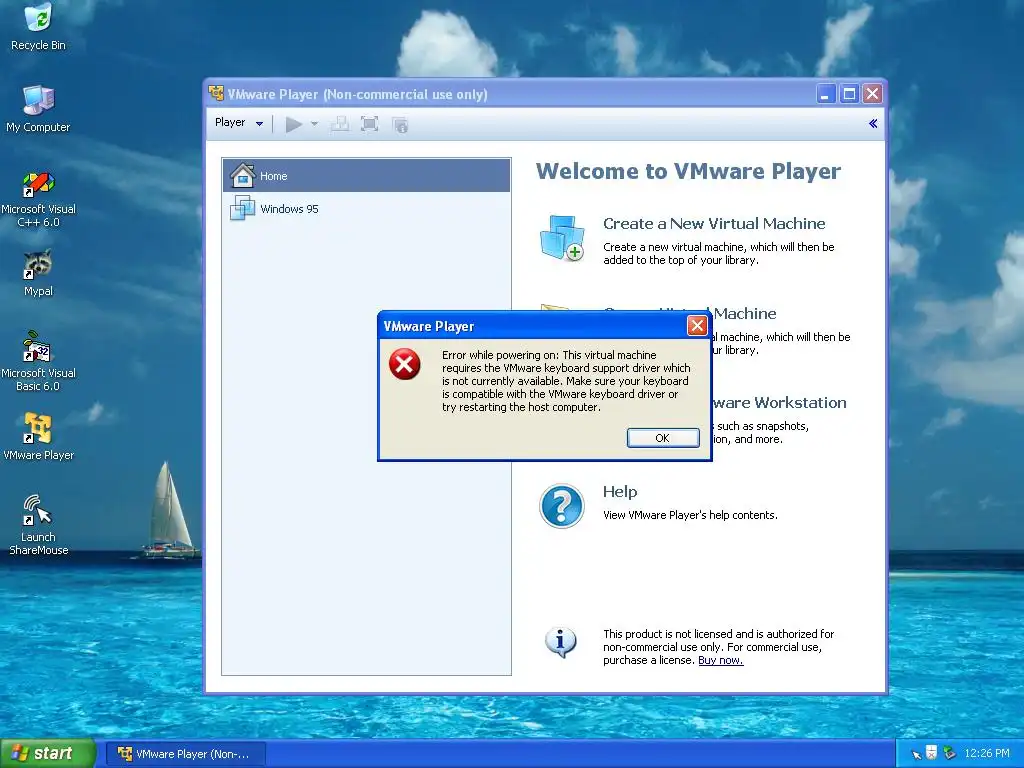Click the red error icon in dialog
Viewport: 1024px width, 768px height.
[x=405, y=364]
